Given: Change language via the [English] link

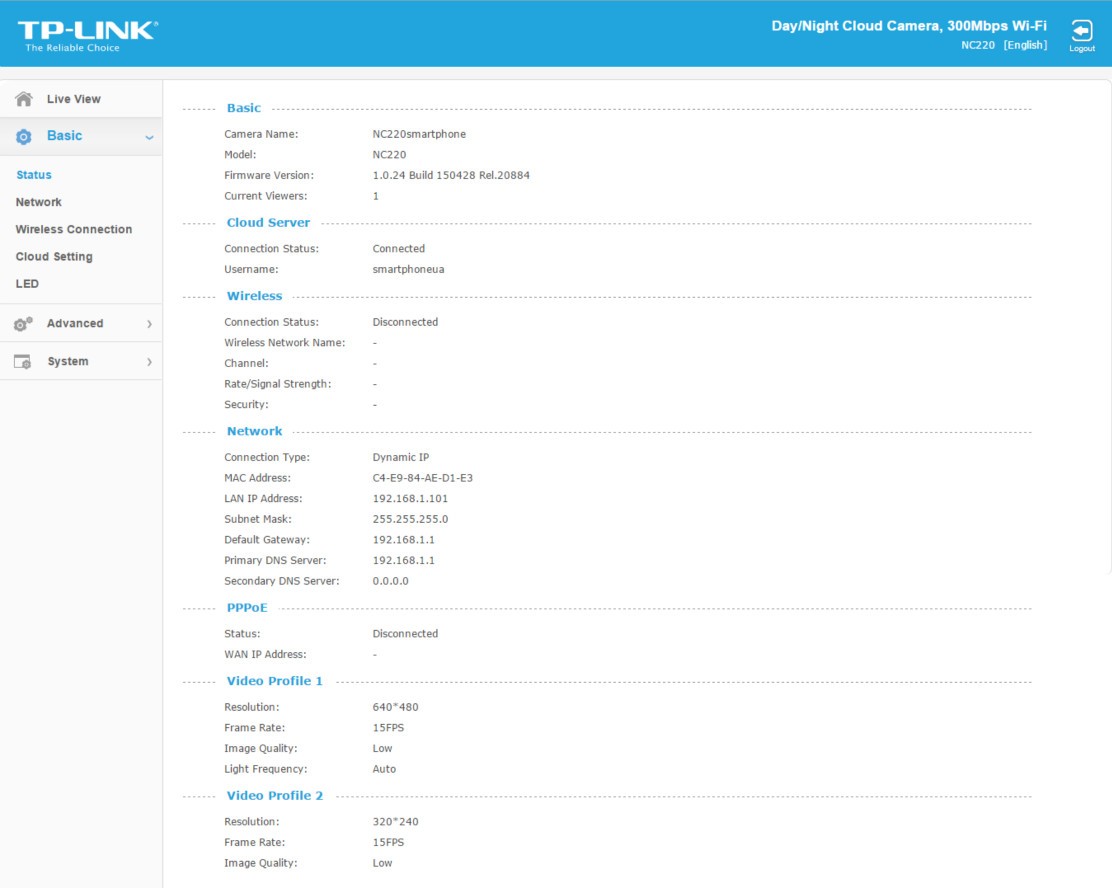Looking at the screenshot, I should click(1025, 45).
